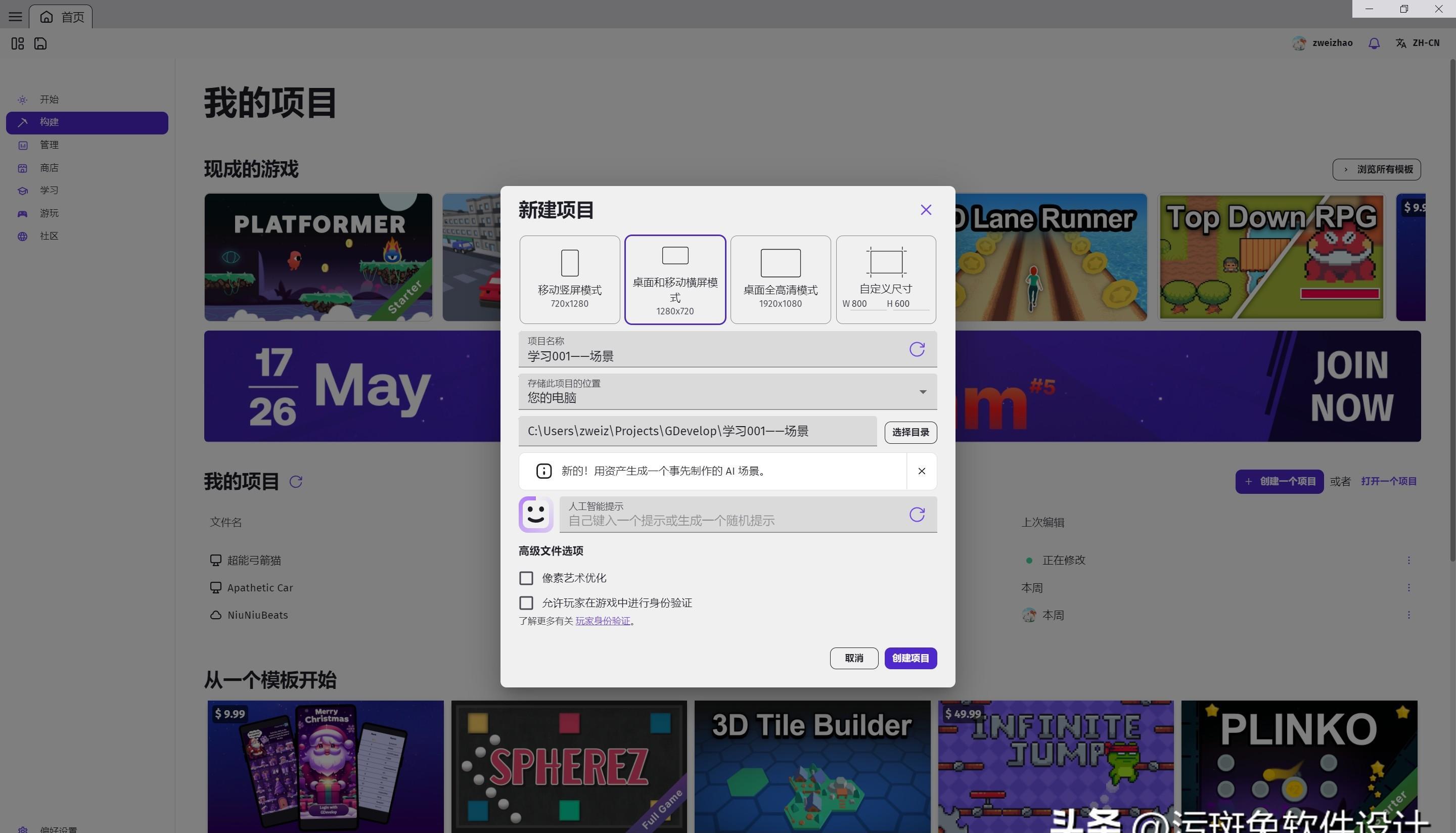Click the 上次编辑 column header
This screenshot has height=833, width=1456.
pyautogui.click(x=1042, y=522)
